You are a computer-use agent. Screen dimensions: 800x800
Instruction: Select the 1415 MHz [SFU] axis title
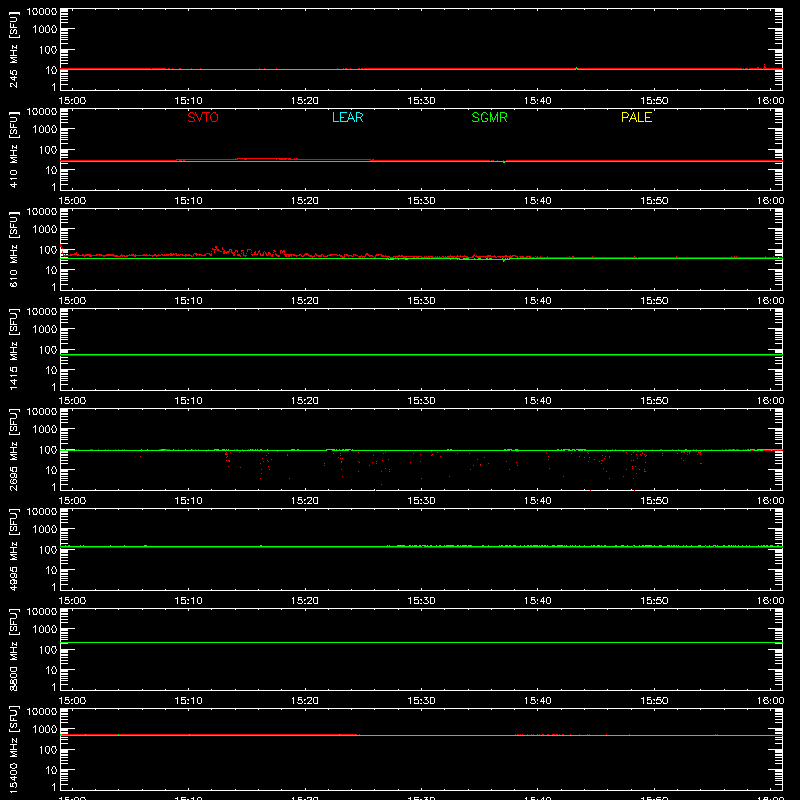[14, 349]
